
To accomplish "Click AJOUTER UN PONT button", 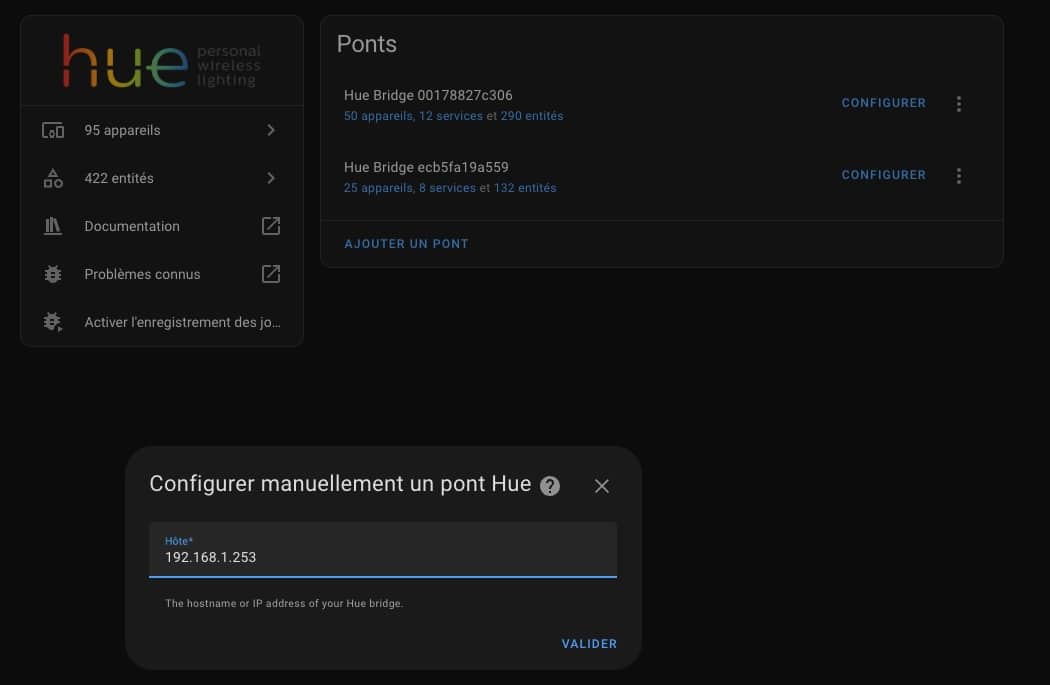I will coord(406,244).
